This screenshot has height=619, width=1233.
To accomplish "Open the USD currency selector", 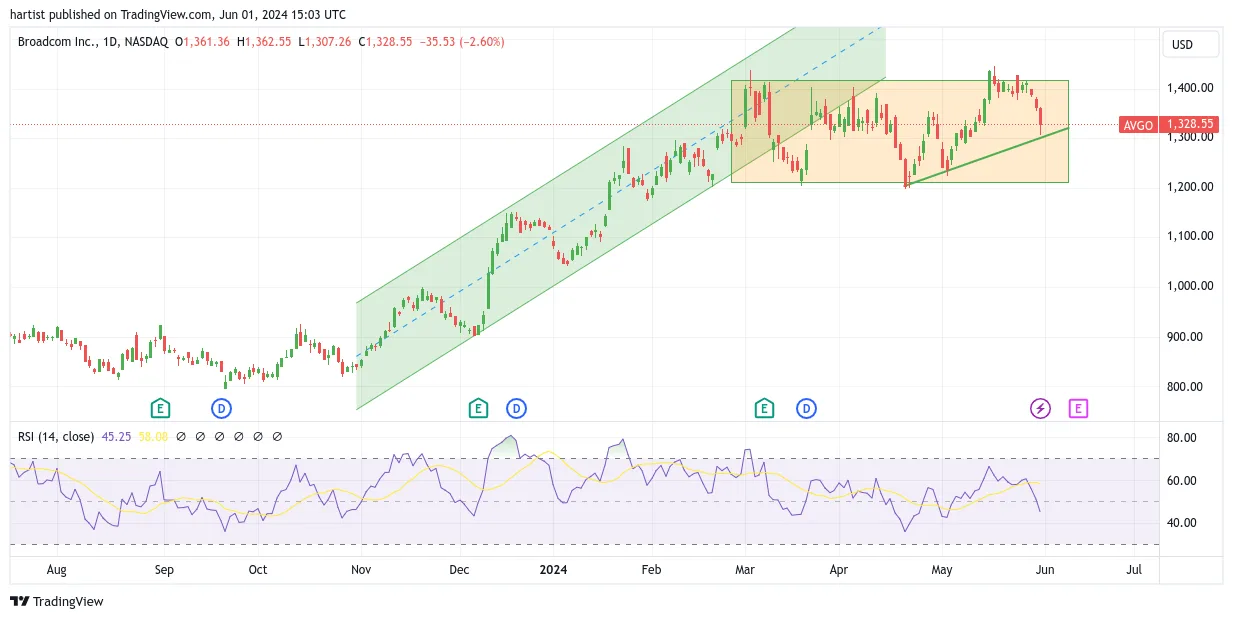I will pyautogui.click(x=1191, y=44).
